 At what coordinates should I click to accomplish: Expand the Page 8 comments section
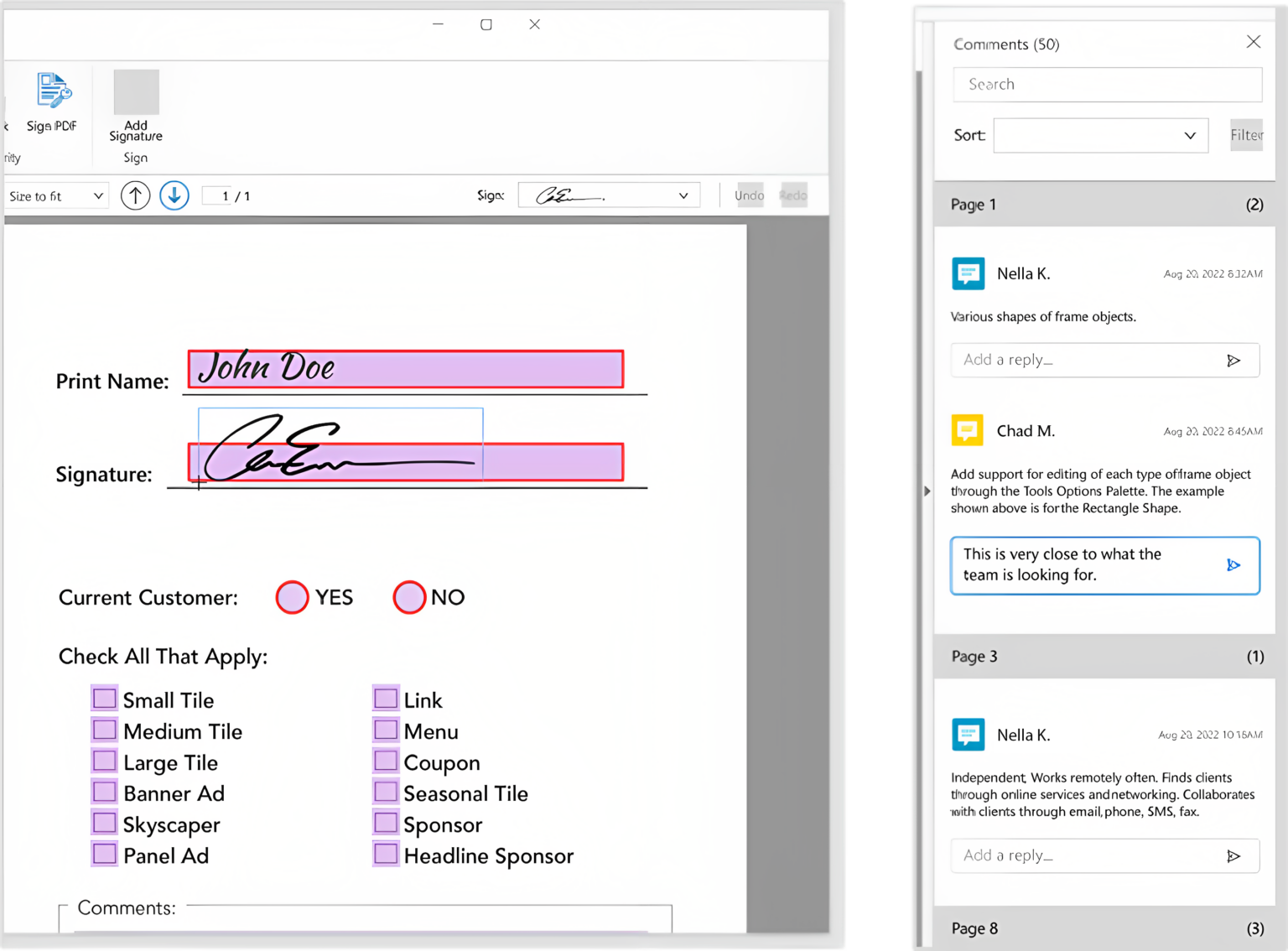[1103, 928]
